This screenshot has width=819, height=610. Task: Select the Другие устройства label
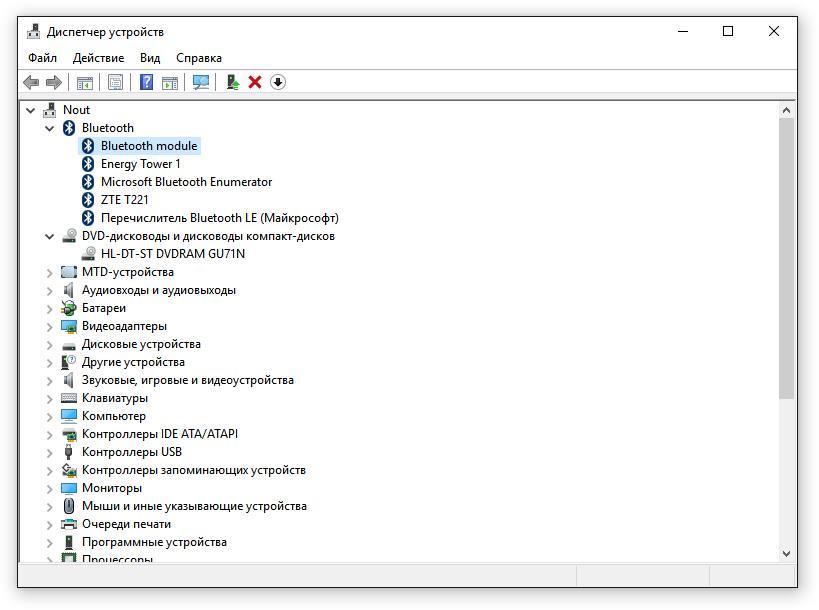(x=133, y=362)
